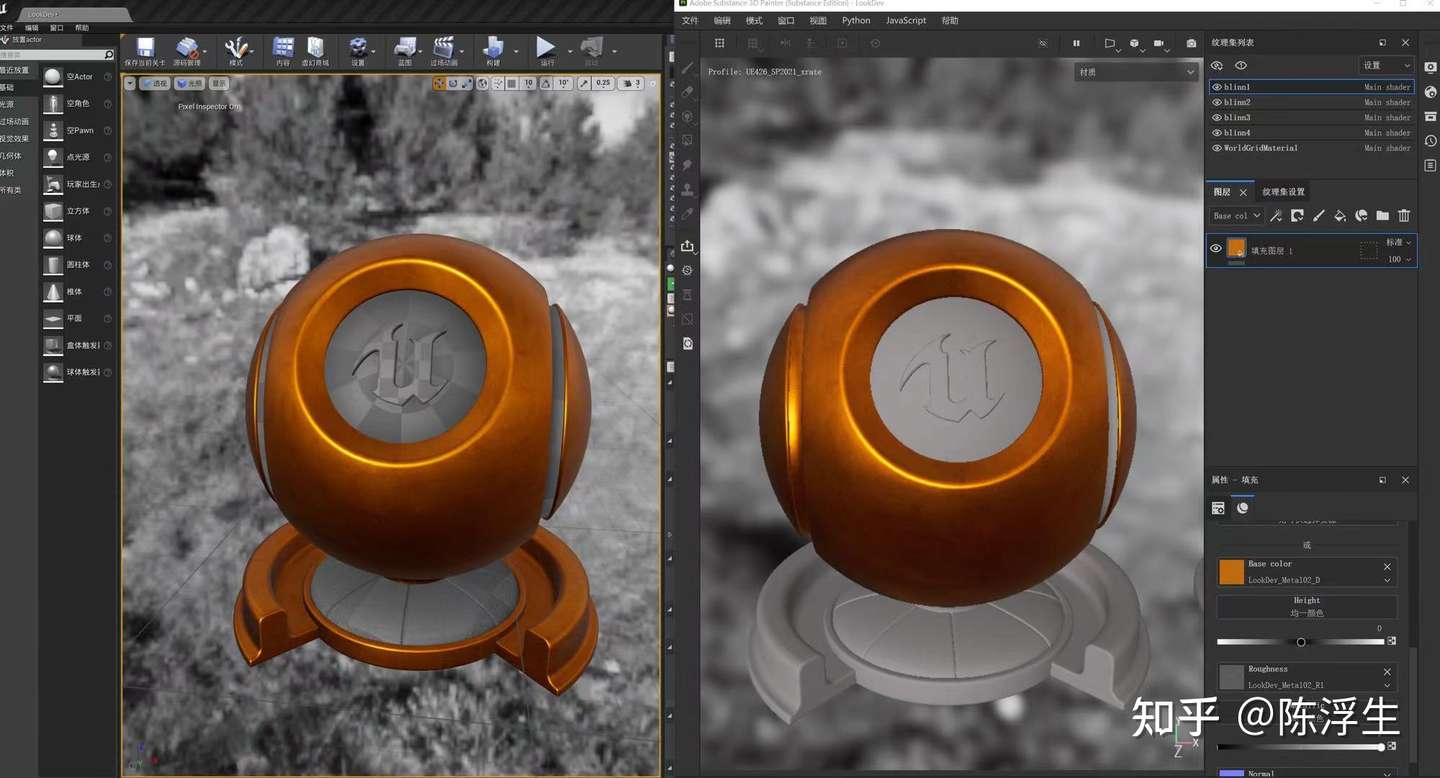Viewport: 1440px width, 778px height.
Task: Add paint layer brush icon
Action: [x=1318, y=215]
